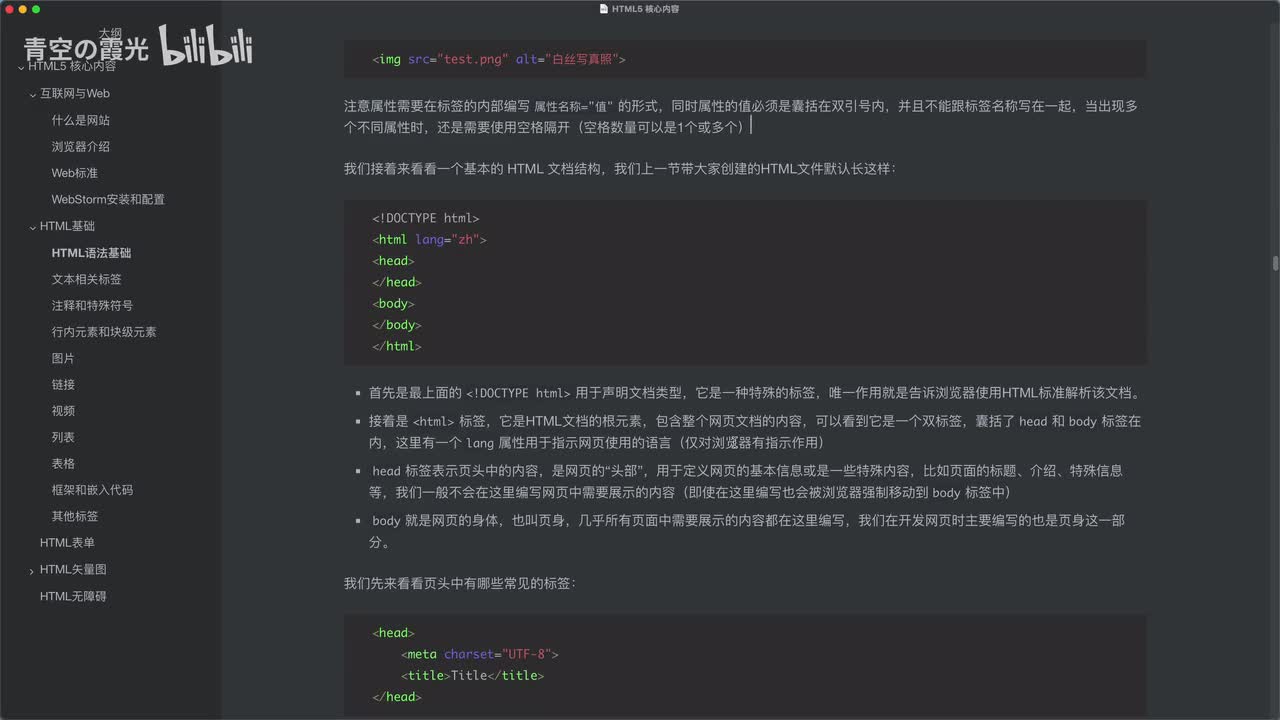Click the opening <body> tag line in code
The height and width of the screenshot is (720, 1280).
tap(393, 304)
